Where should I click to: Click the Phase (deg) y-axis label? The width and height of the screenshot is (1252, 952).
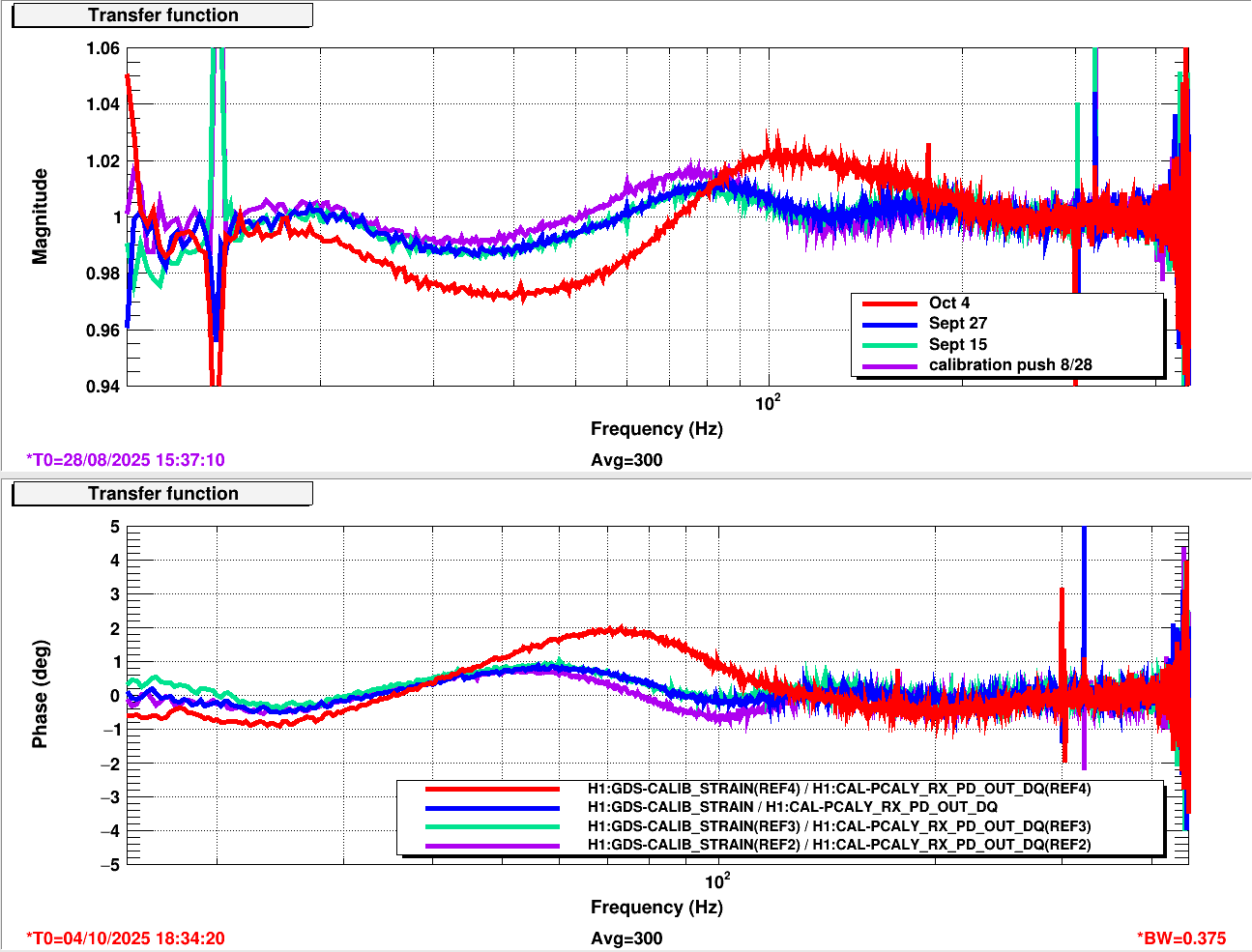pyautogui.click(x=40, y=694)
